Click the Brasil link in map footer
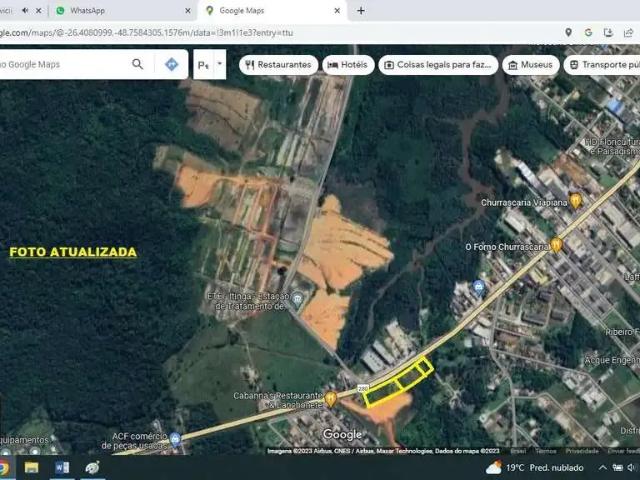Screen dimensions: 640x480 [518, 451]
